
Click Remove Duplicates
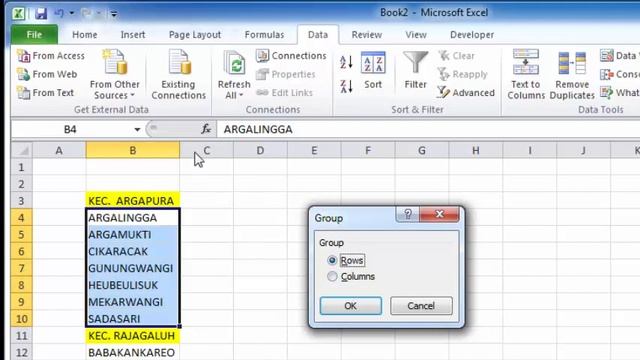pos(572,74)
